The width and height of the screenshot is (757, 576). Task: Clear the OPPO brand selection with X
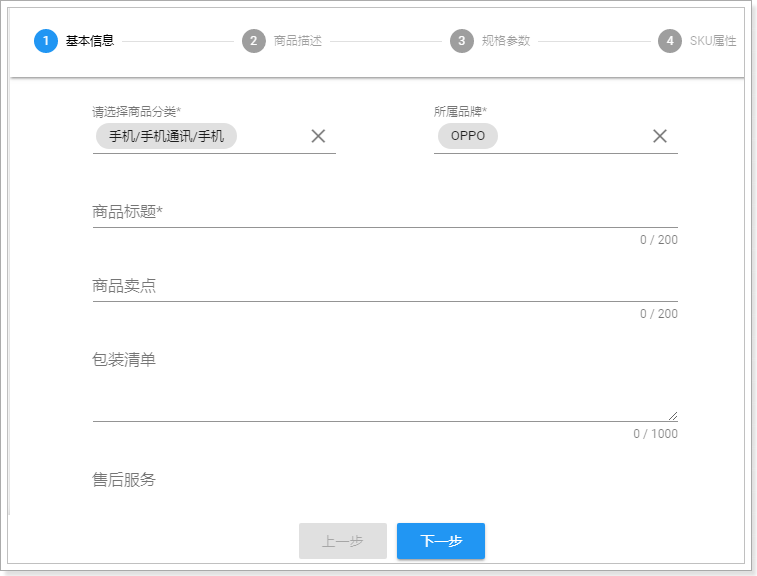pos(660,136)
